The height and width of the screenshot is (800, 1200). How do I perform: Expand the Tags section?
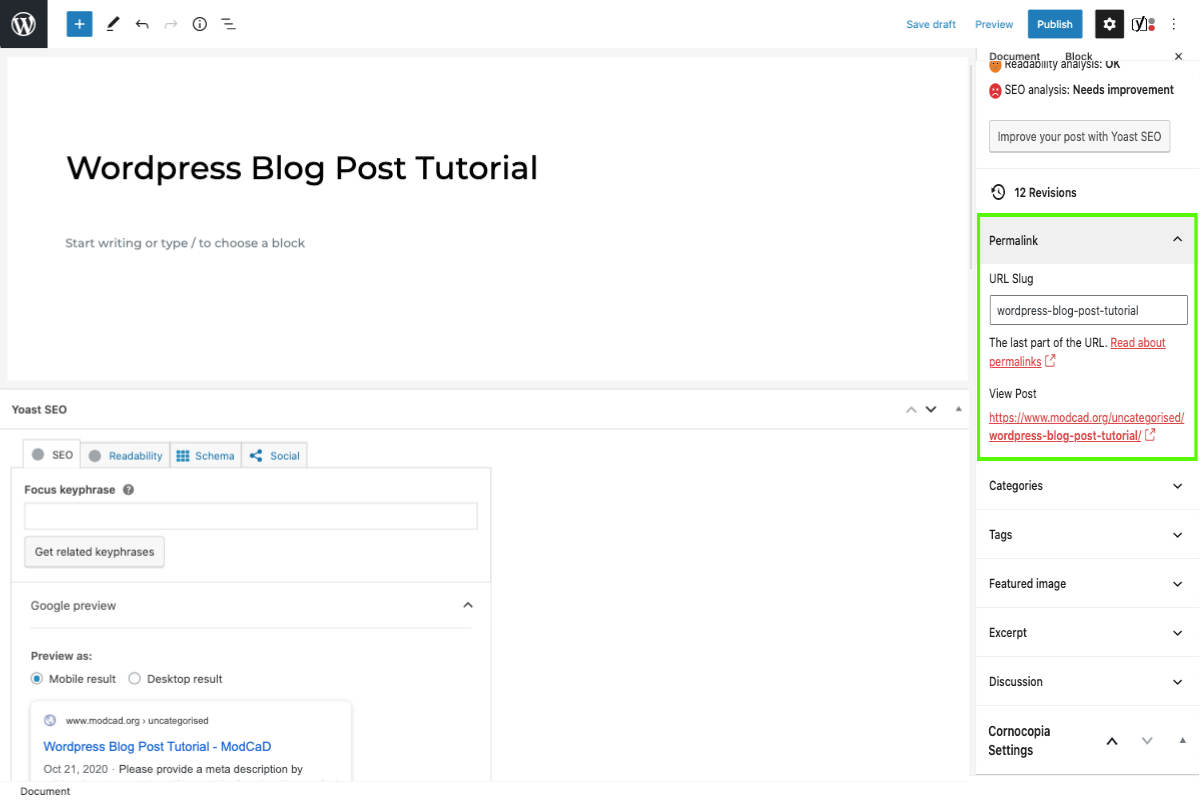1086,535
